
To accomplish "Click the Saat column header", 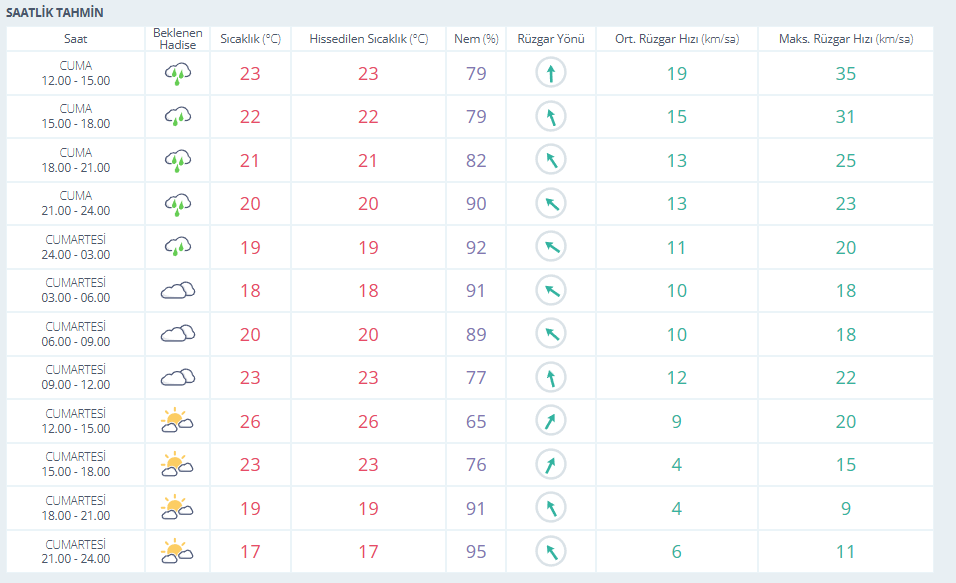I will tap(76, 39).
